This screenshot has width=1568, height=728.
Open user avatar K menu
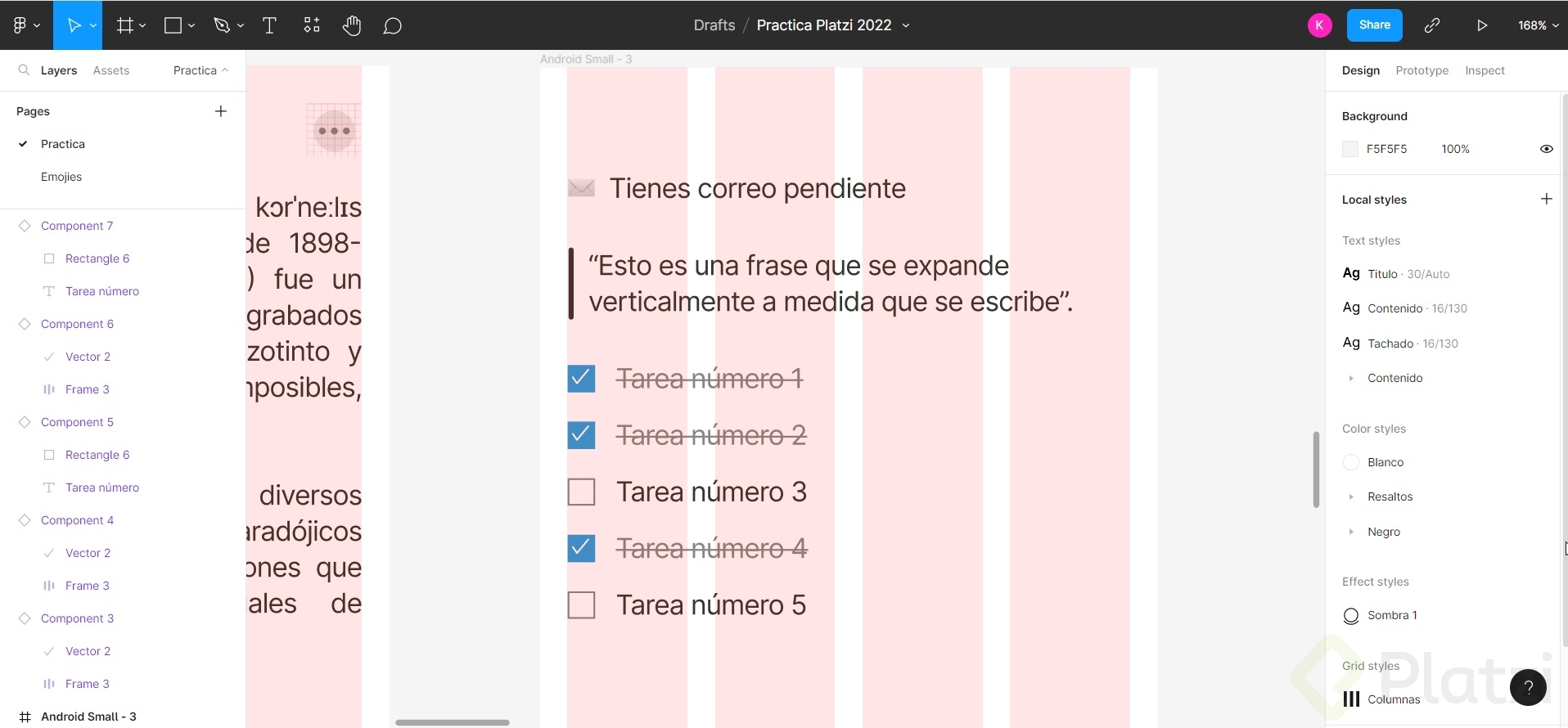(1319, 25)
